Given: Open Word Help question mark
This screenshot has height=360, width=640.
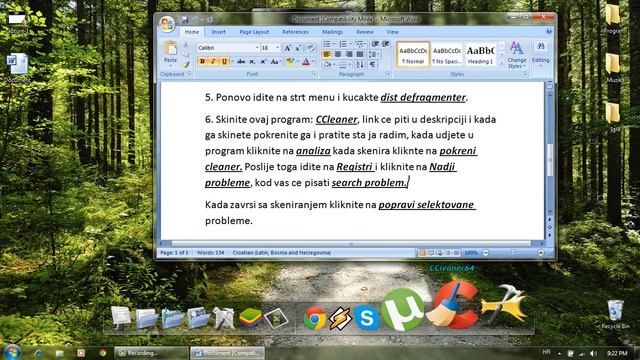Looking at the screenshot, I should (549, 31).
